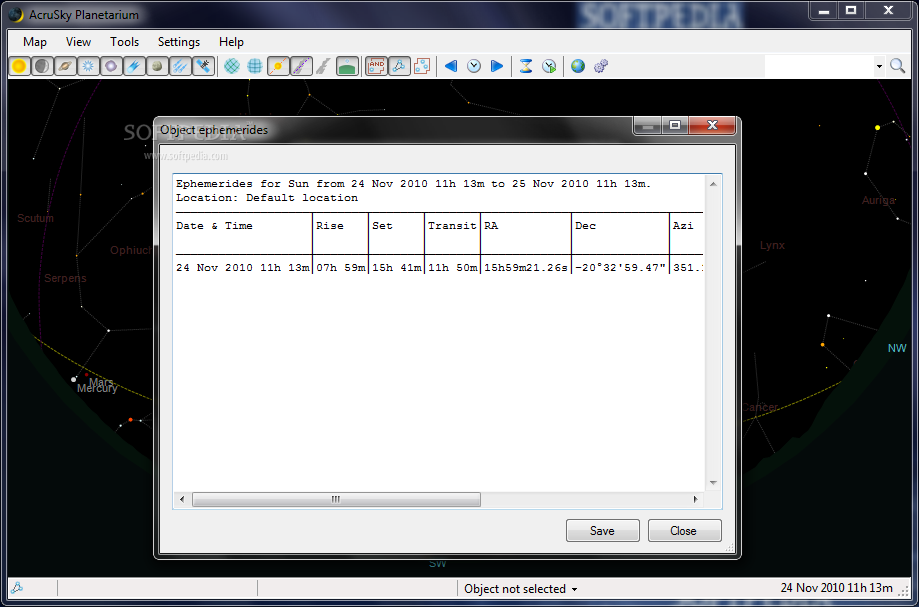Toggle the grey Milky Way icon
The height and width of the screenshot is (607, 919).
[x=323, y=66]
